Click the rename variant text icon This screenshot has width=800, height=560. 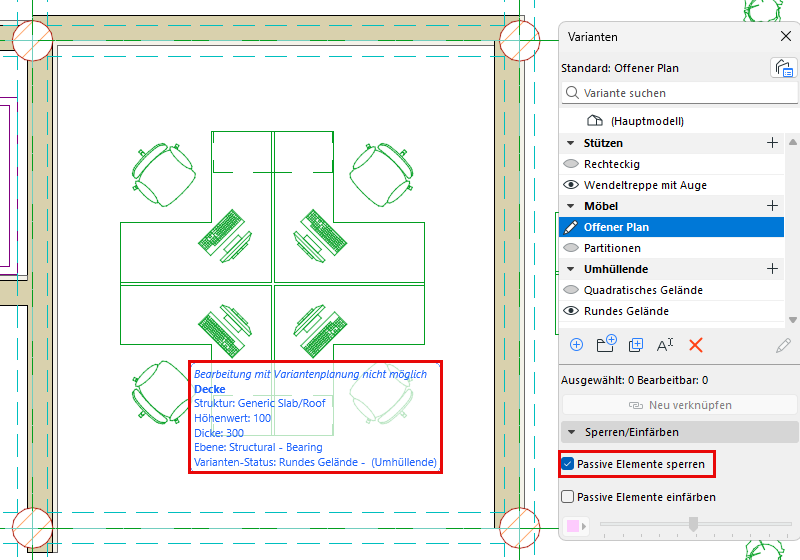point(665,345)
